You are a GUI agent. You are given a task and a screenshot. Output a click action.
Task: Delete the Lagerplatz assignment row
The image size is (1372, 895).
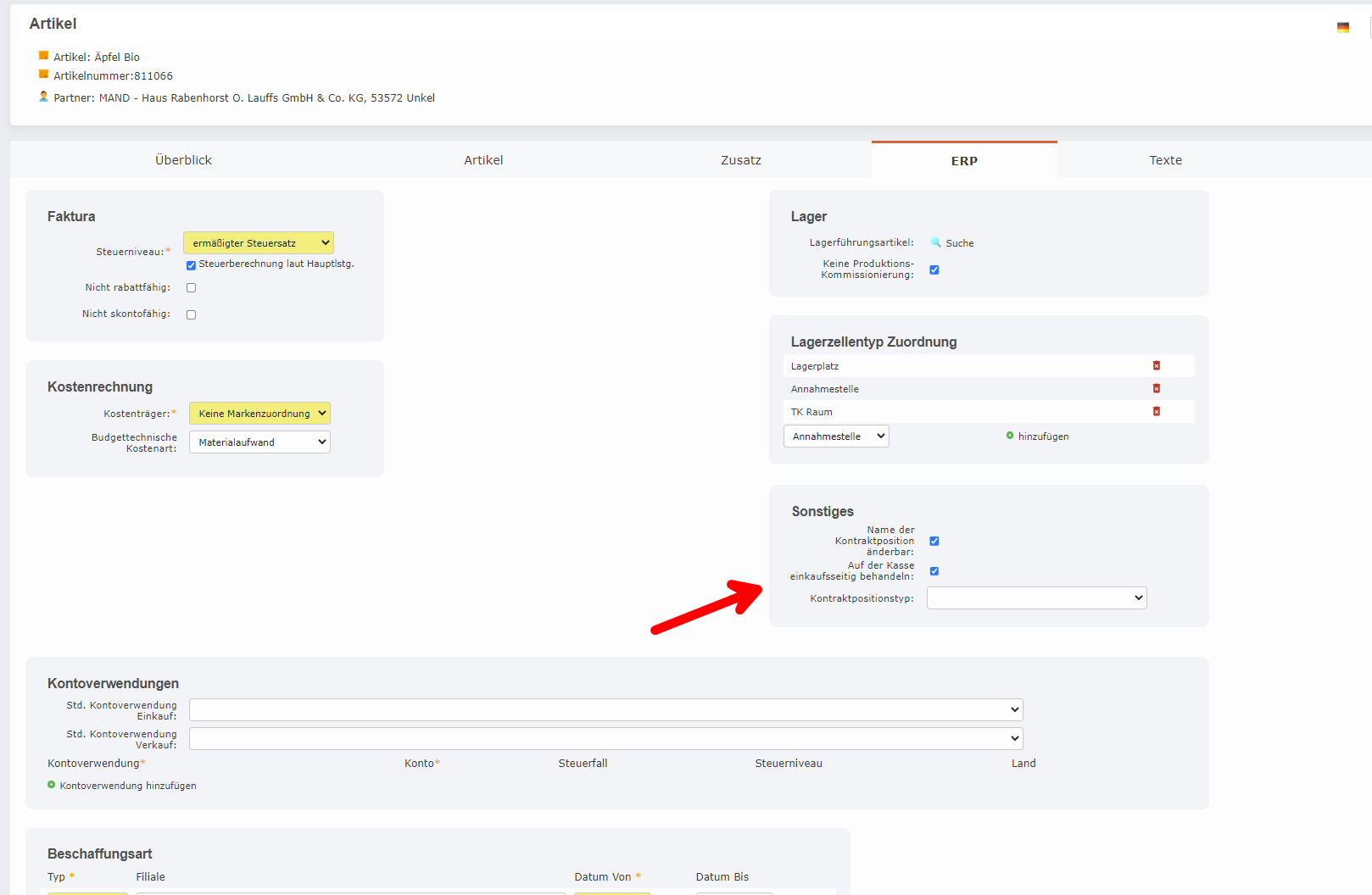(1156, 366)
